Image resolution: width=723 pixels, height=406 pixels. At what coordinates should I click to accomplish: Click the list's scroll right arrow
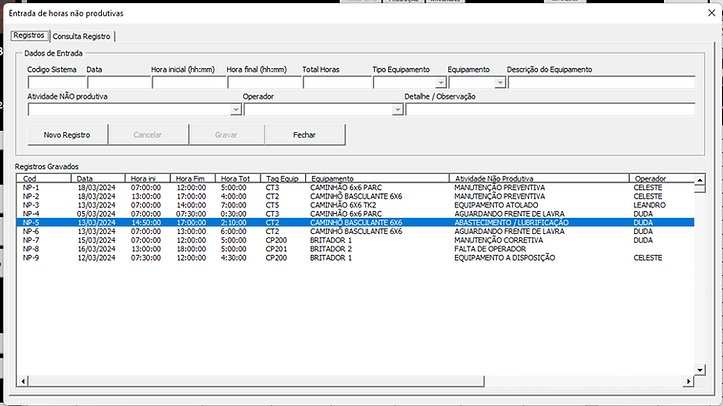688,381
